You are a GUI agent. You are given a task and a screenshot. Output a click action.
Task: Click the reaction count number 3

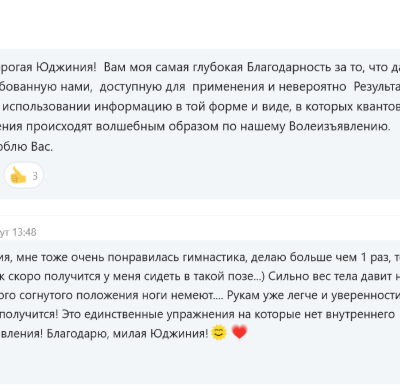pos(35,176)
